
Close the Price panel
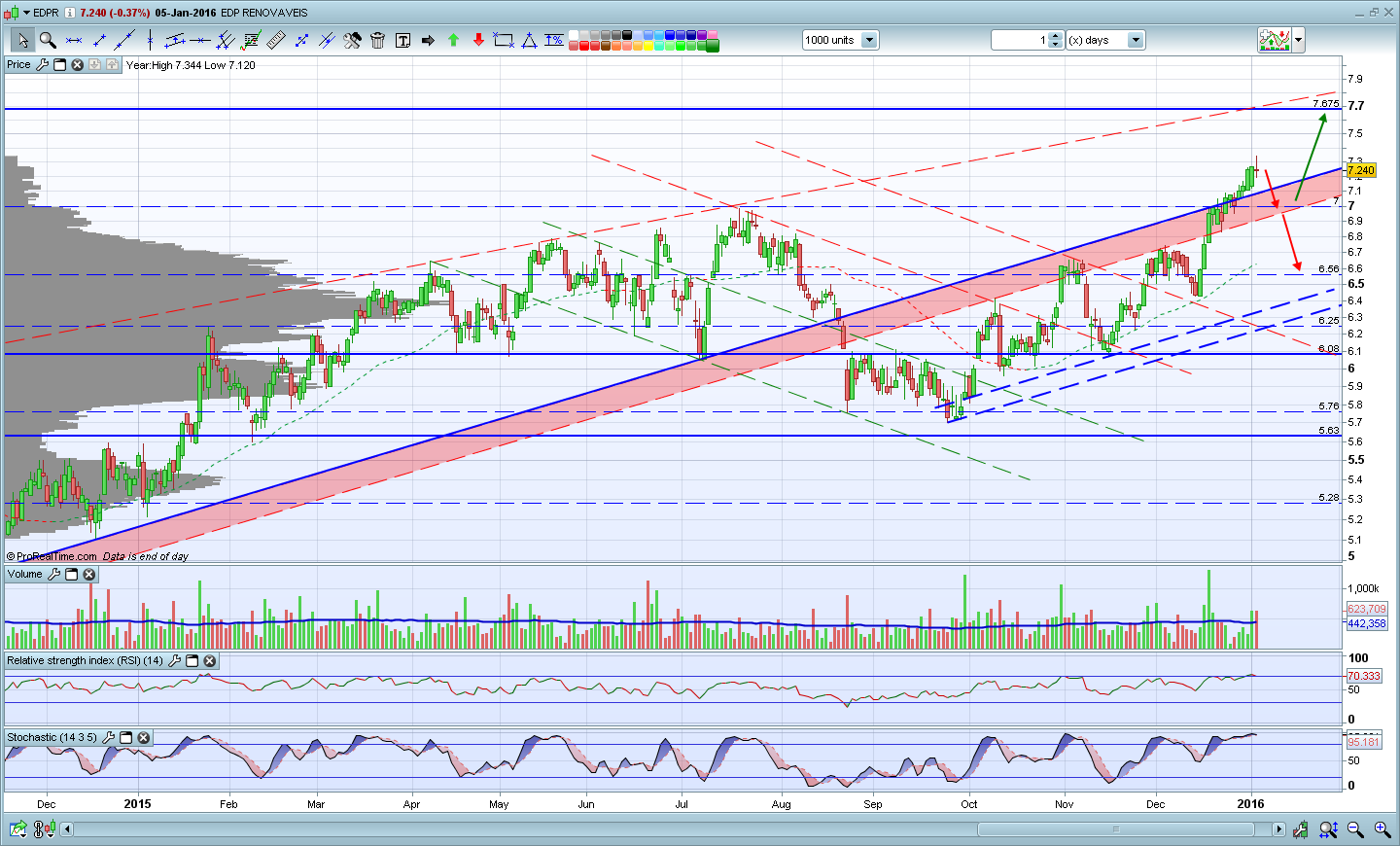[x=78, y=65]
